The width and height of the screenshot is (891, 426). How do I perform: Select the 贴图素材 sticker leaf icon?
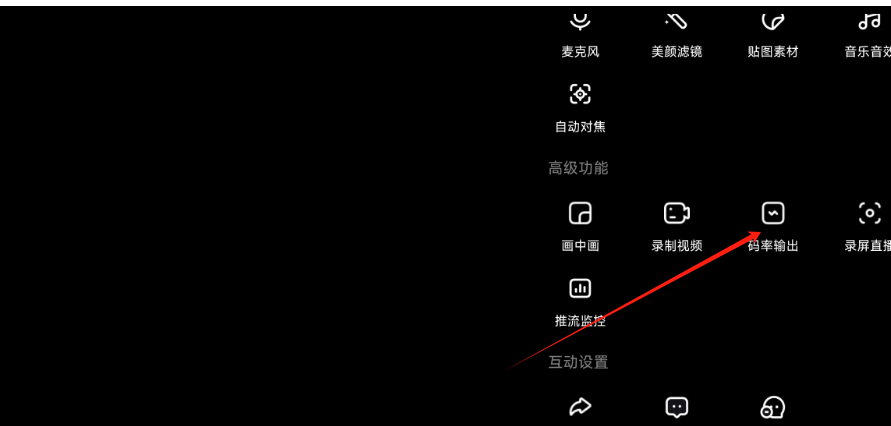773,22
